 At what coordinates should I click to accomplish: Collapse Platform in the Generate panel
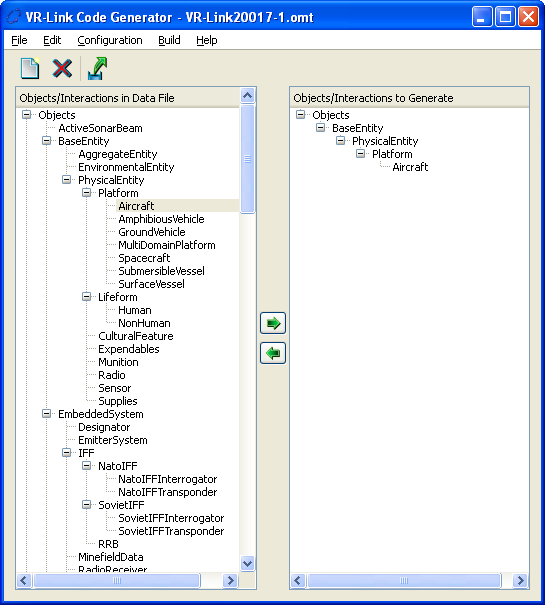click(361, 154)
